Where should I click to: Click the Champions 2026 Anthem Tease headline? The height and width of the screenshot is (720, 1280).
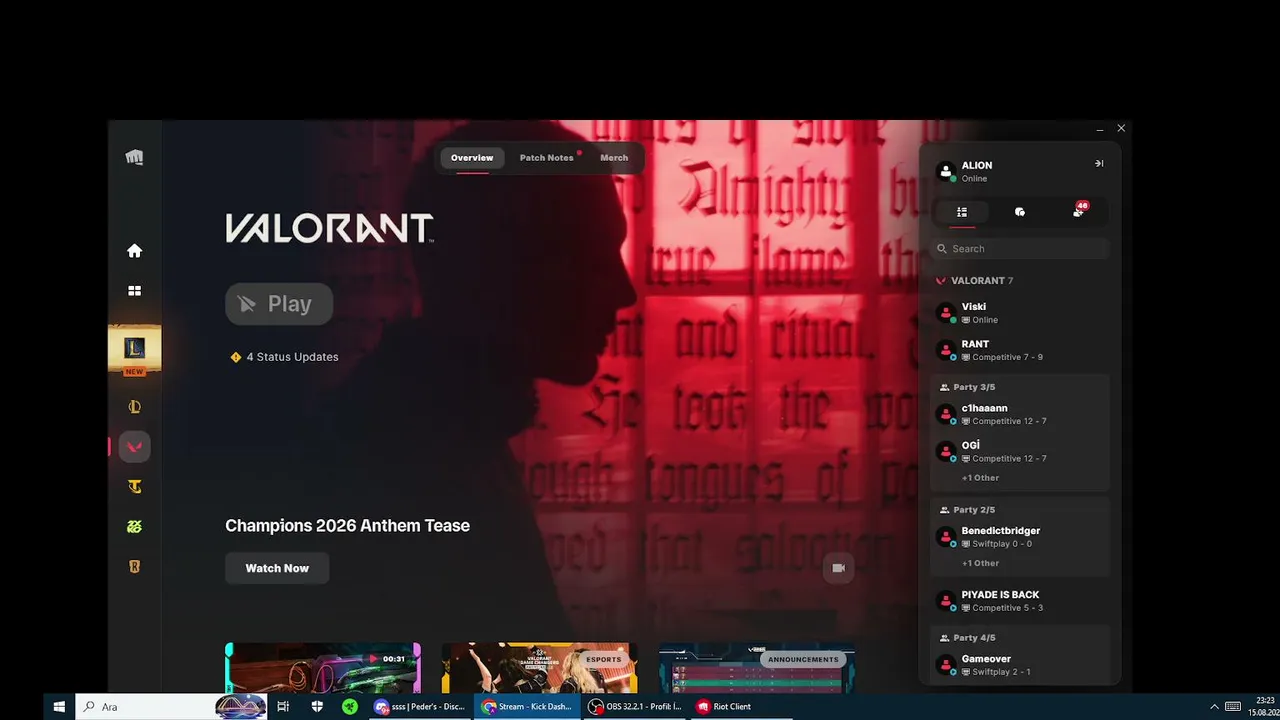(x=347, y=526)
